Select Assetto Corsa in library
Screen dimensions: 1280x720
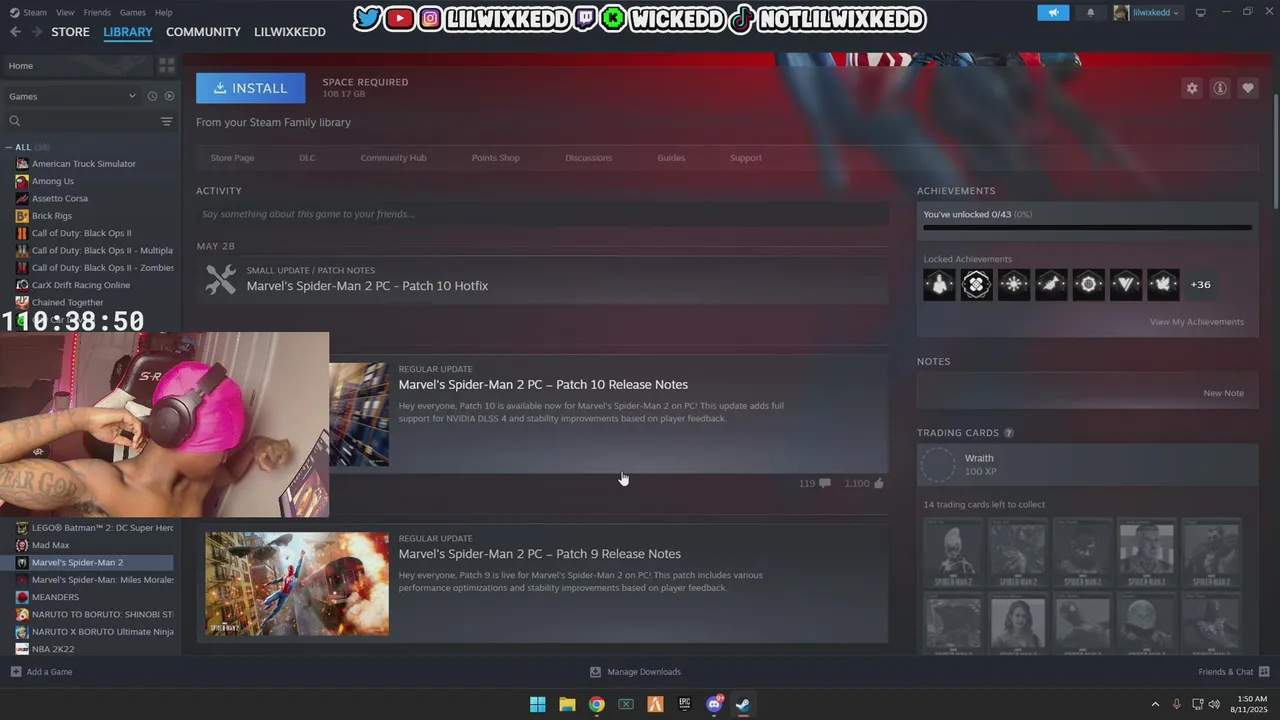click(x=60, y=198)
